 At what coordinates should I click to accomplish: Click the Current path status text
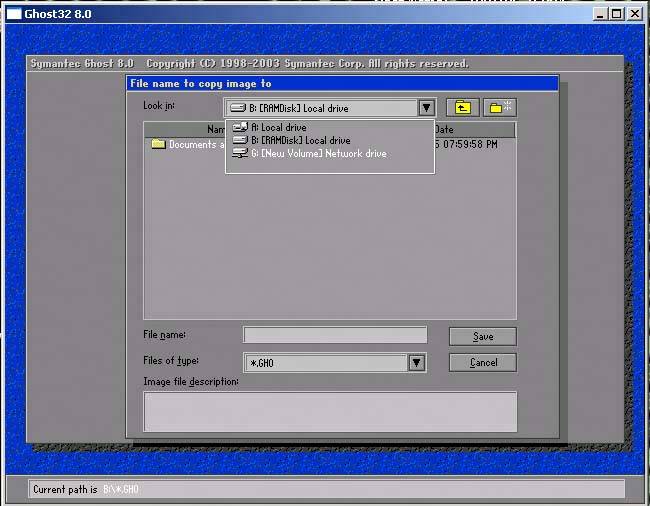click(x=86, y=489)
